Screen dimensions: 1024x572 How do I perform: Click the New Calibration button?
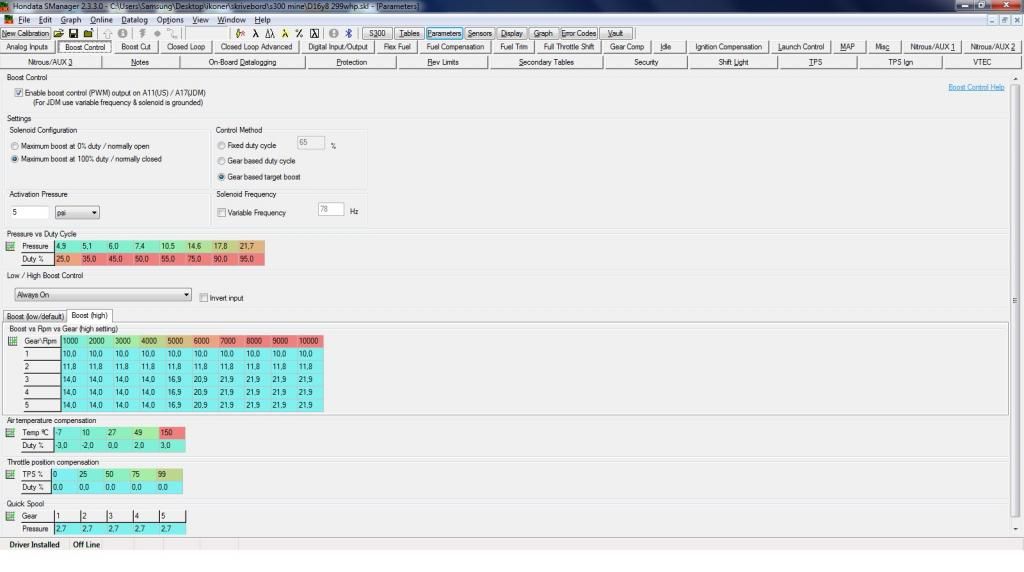26,33
